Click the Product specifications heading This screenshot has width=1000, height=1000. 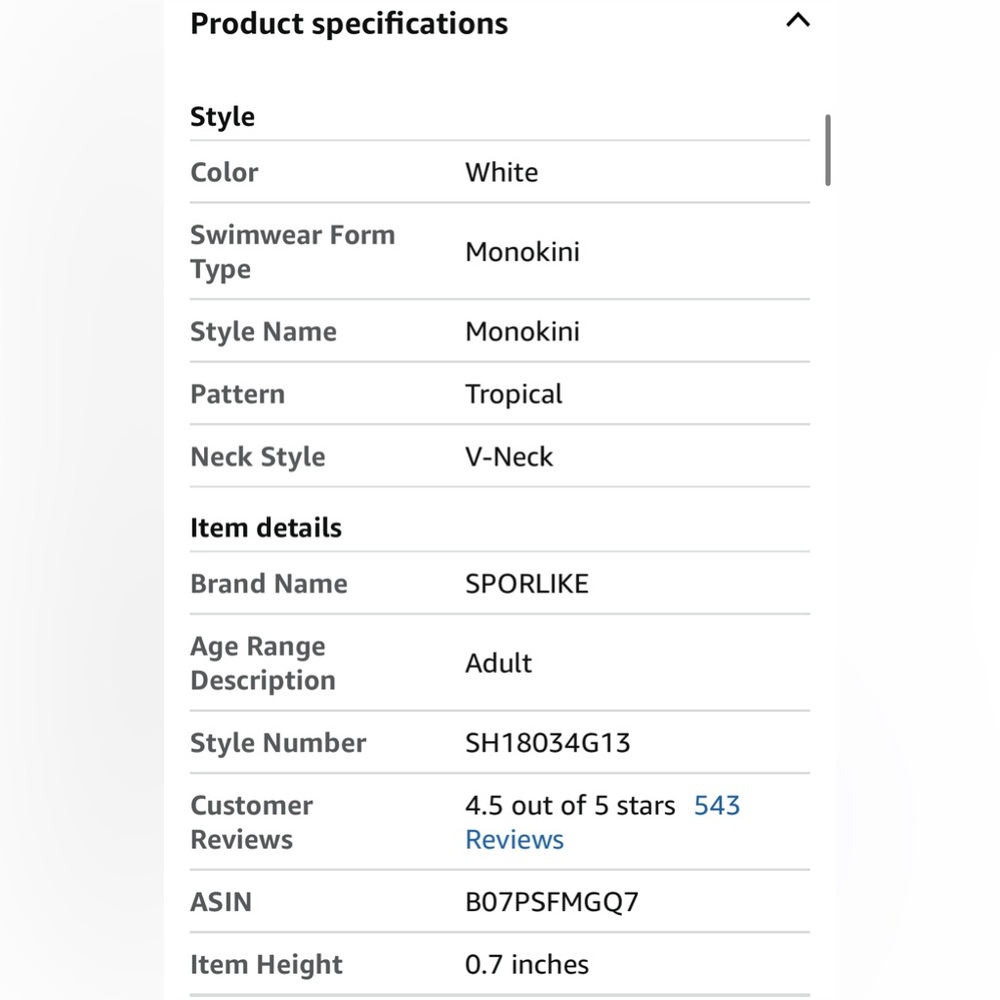[x=349, y=24]
